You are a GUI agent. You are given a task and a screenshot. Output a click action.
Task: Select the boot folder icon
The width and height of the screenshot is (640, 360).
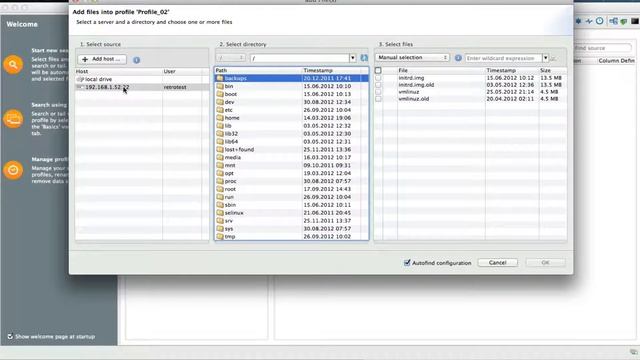point(220,94)
